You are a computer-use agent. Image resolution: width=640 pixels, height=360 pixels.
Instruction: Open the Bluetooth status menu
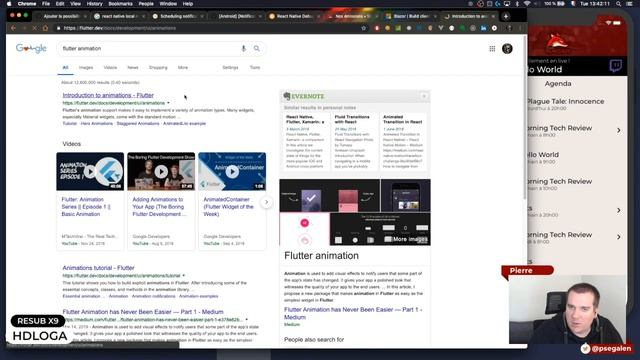(x=517, y=4)
